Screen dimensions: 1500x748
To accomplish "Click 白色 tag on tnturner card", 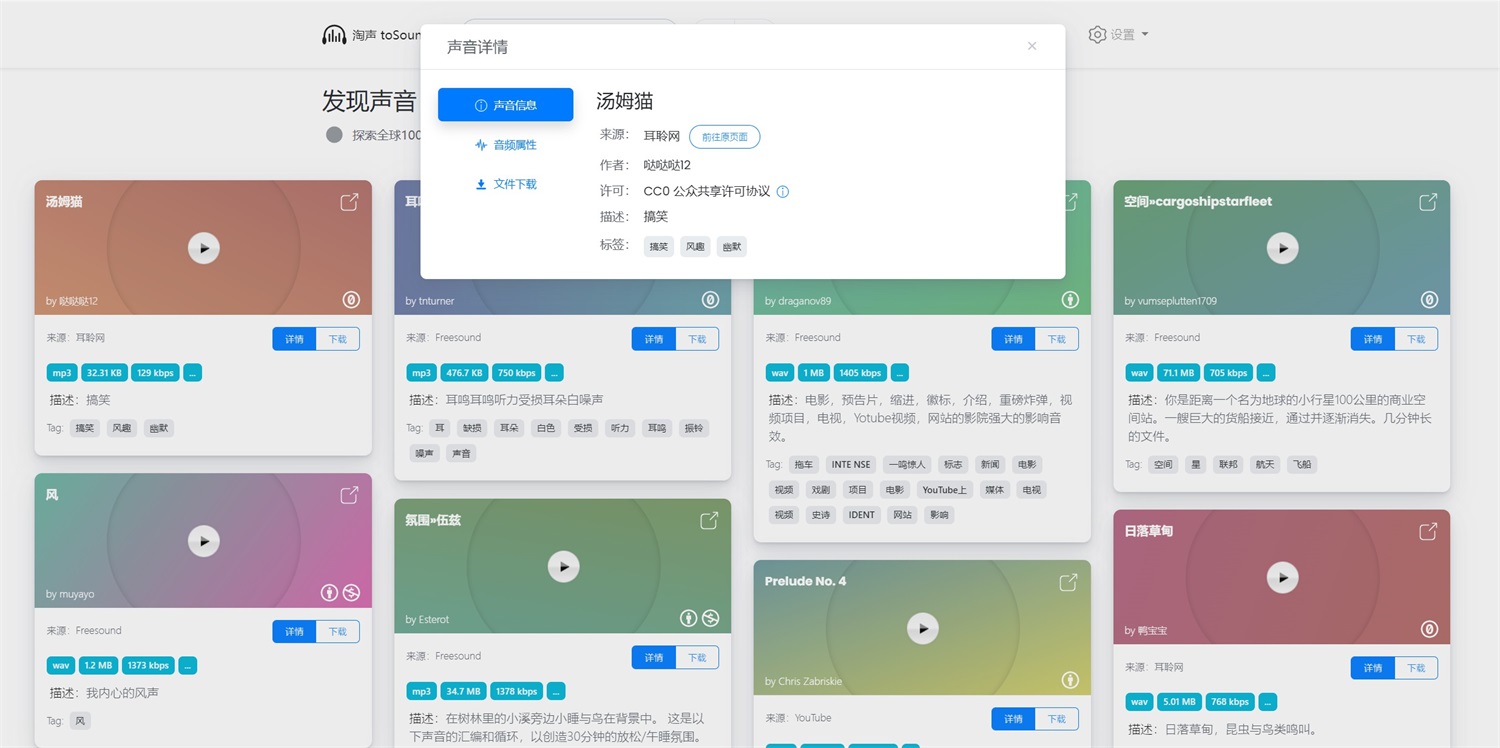I will [546, 428].
